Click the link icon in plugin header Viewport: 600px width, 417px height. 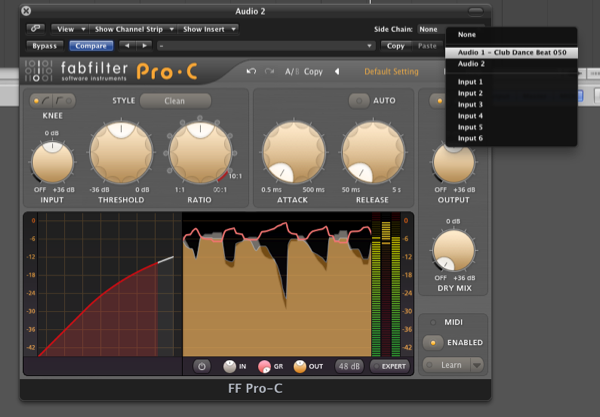(x=36, y=29)
